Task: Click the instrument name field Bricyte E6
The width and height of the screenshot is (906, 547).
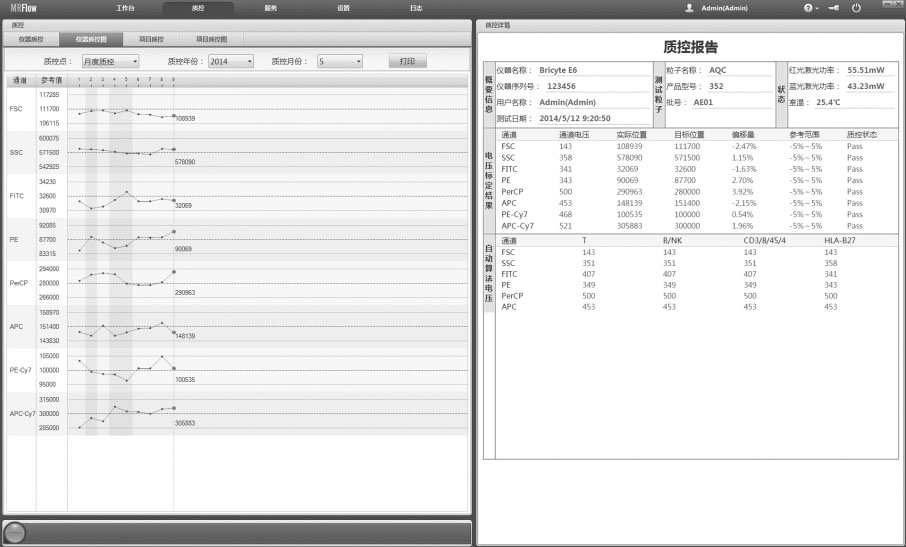Action: click(x=558, y=70)
